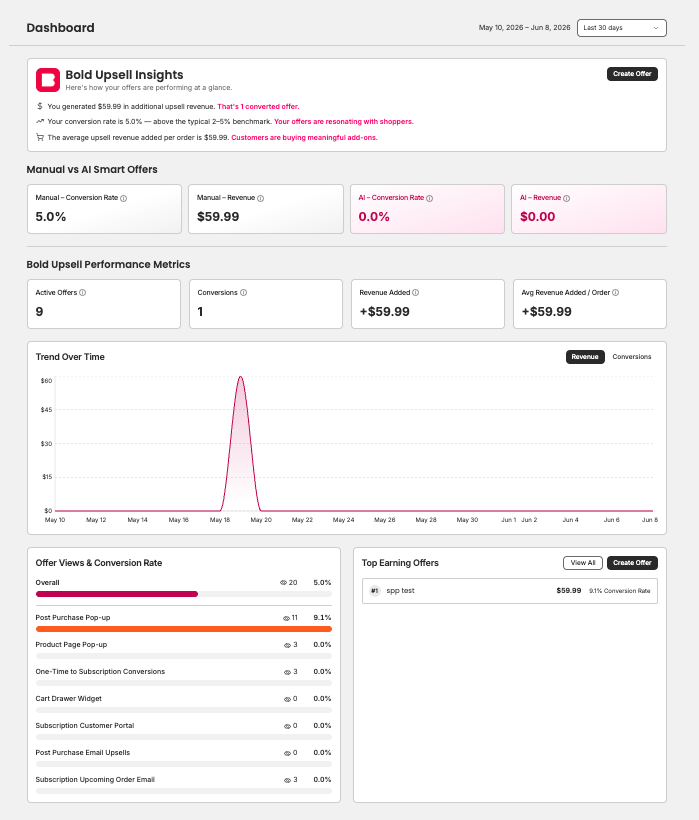Image resolution: width=699 pixels, height=820 pixels.
Task: Click the Cart Drawer Widget row label
Action: point(68,699)
